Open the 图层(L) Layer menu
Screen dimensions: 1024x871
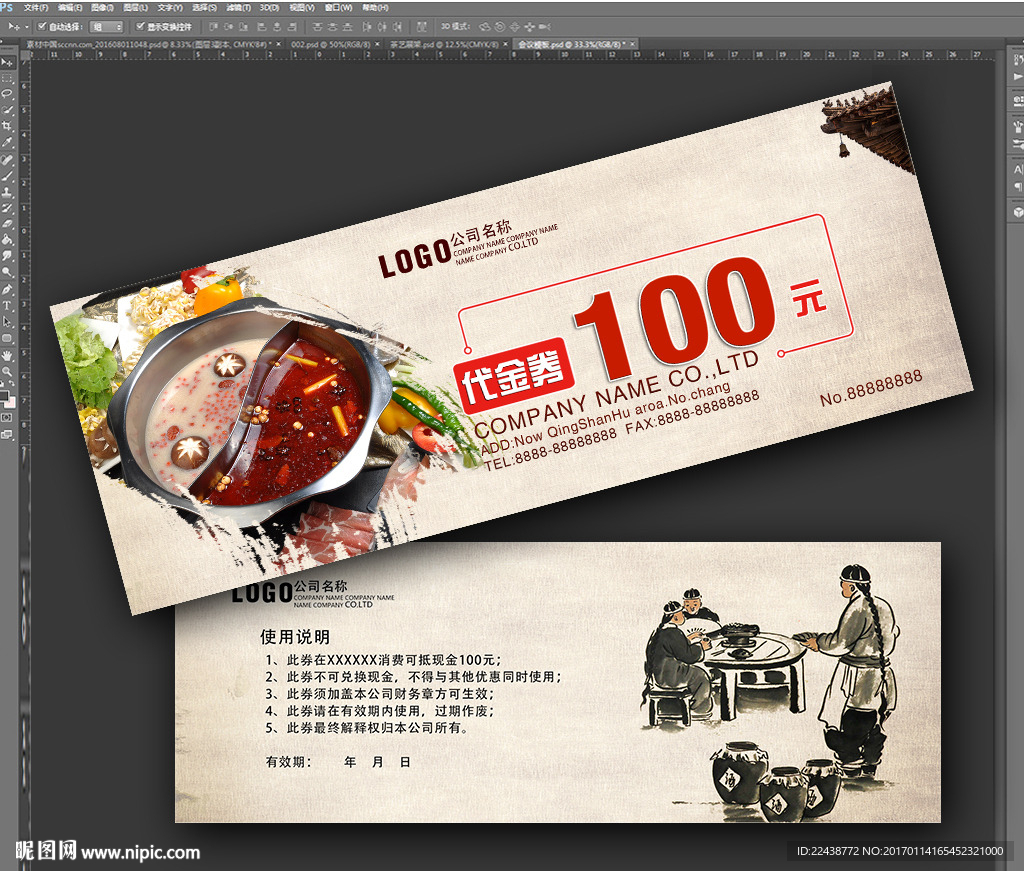pos(135,7)
